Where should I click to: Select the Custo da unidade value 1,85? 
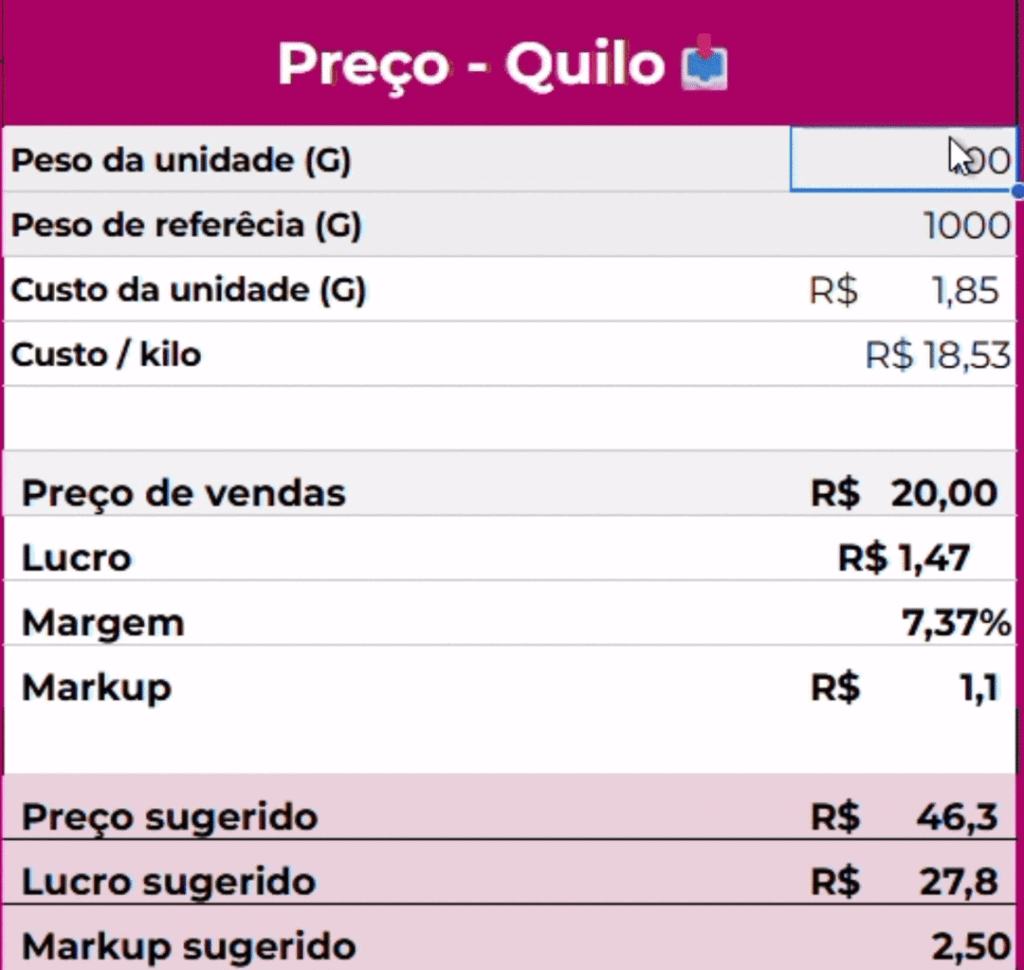pyautogui.click(x=964, y=290)
